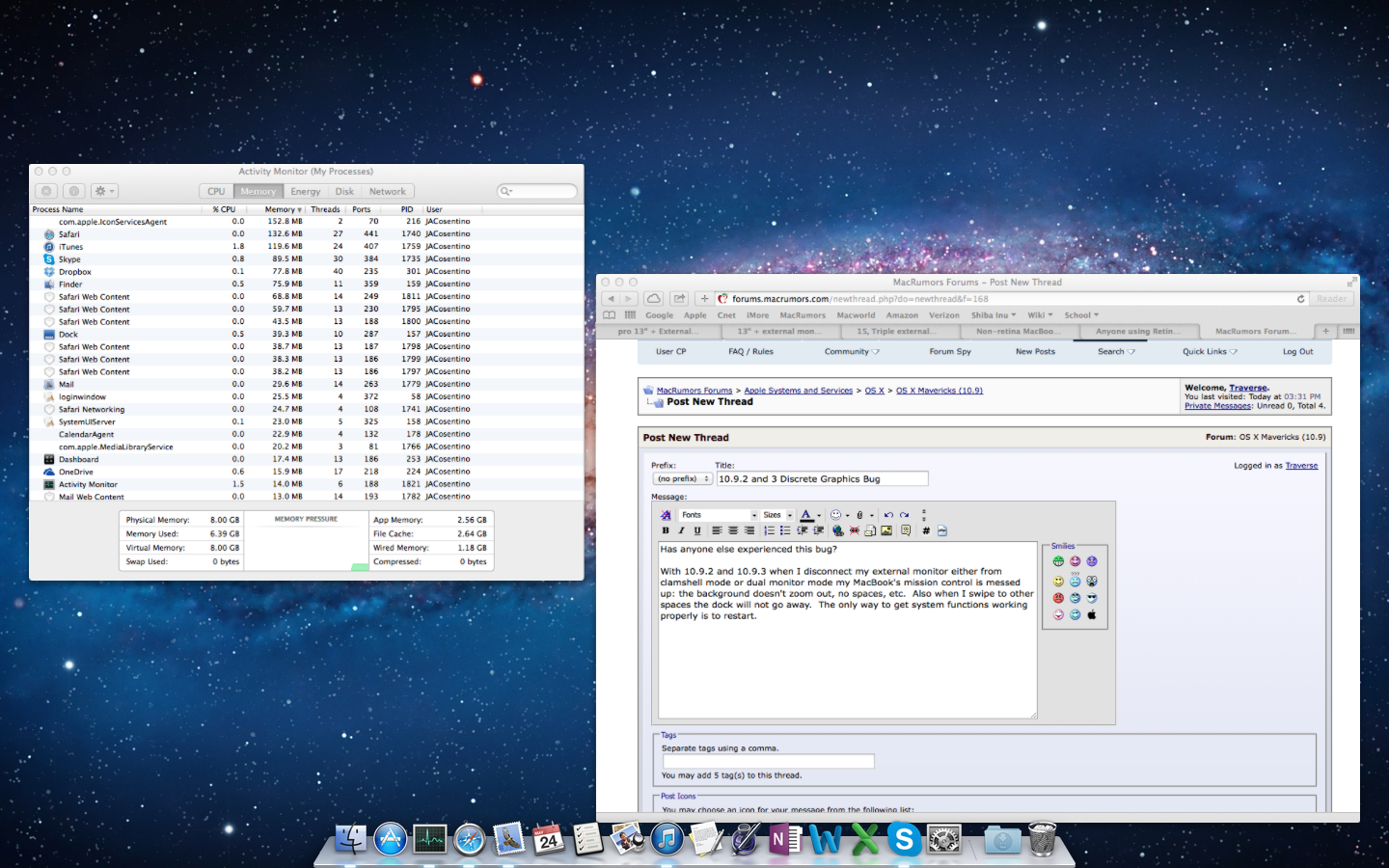The width and height of the screenshot is (1389, 868).
Task: Click the Insert Link globe icon
Action: point(838,530)
